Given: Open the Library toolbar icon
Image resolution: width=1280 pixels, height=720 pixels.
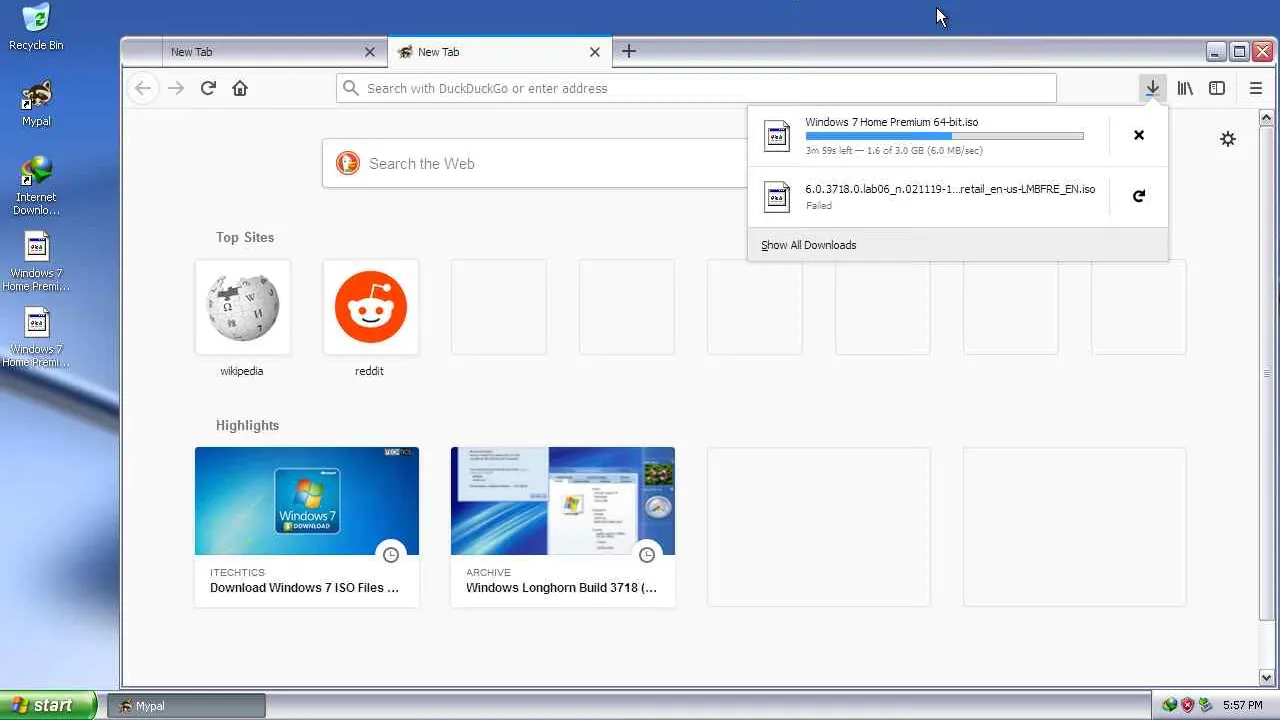Looking at the screenshot, I should [x=1185, y=88].
